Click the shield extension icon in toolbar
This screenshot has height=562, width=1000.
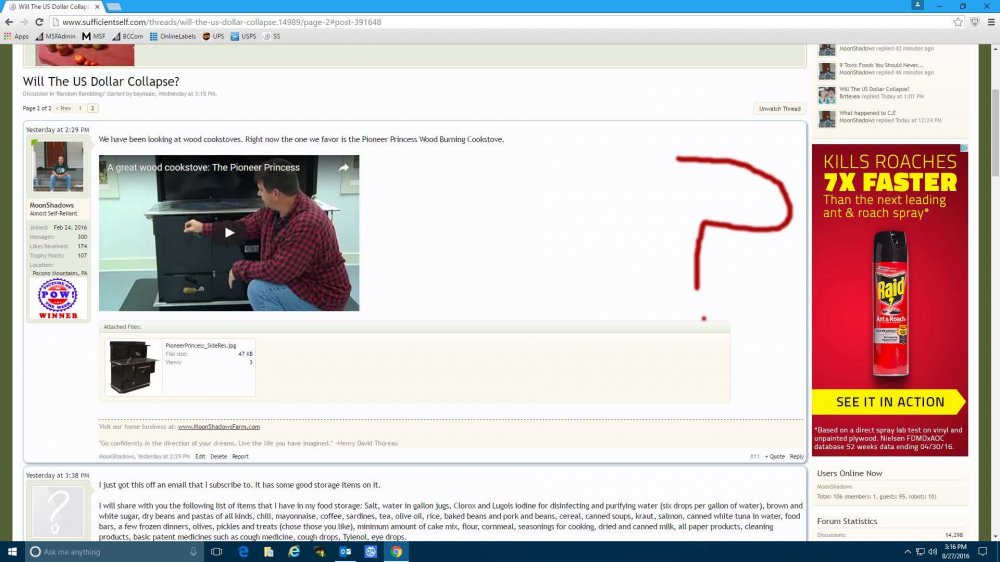pyautogui.click(x=974, y=22)
